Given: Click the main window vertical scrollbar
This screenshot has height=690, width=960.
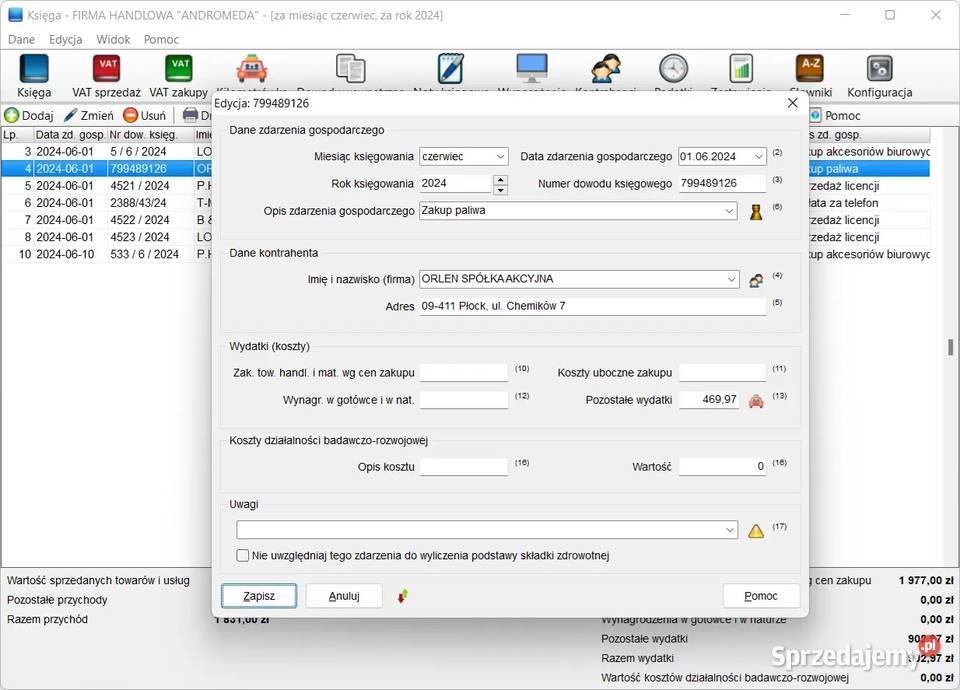Looking at the screenshot, I should [951, 347].
